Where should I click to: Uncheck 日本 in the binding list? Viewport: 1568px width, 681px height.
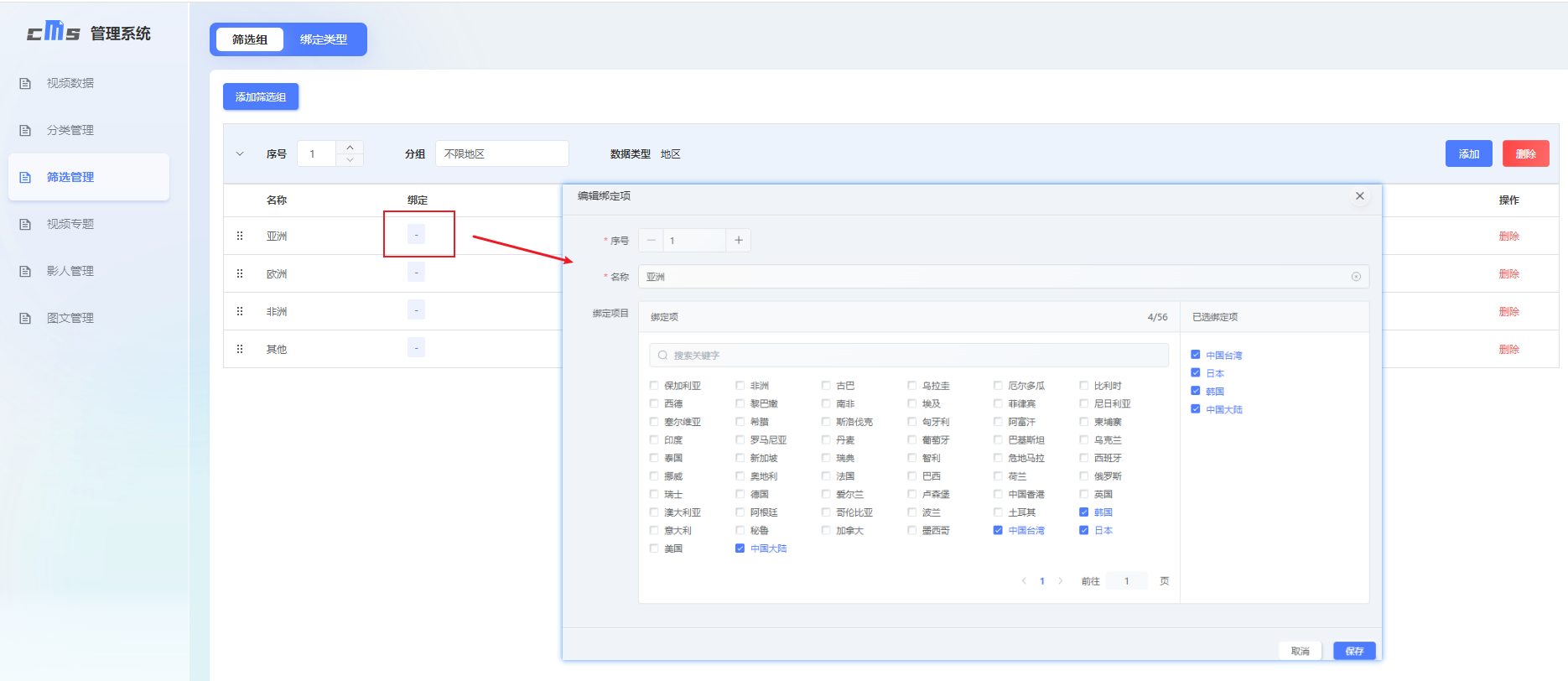(x=1083, y=530)
